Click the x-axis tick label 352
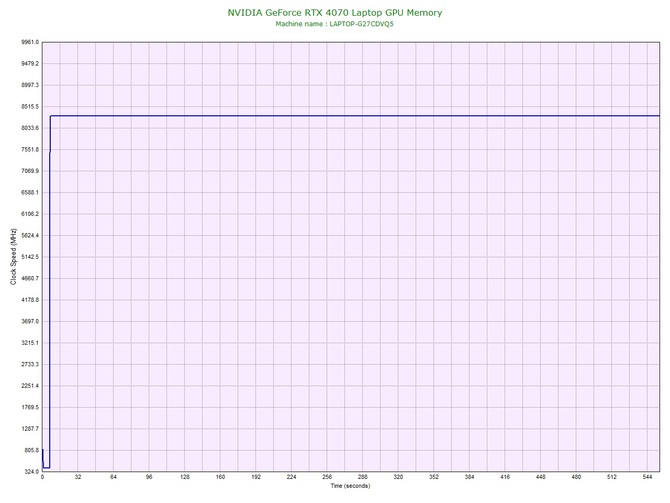 pyautogui.click(x=434, y=477)
